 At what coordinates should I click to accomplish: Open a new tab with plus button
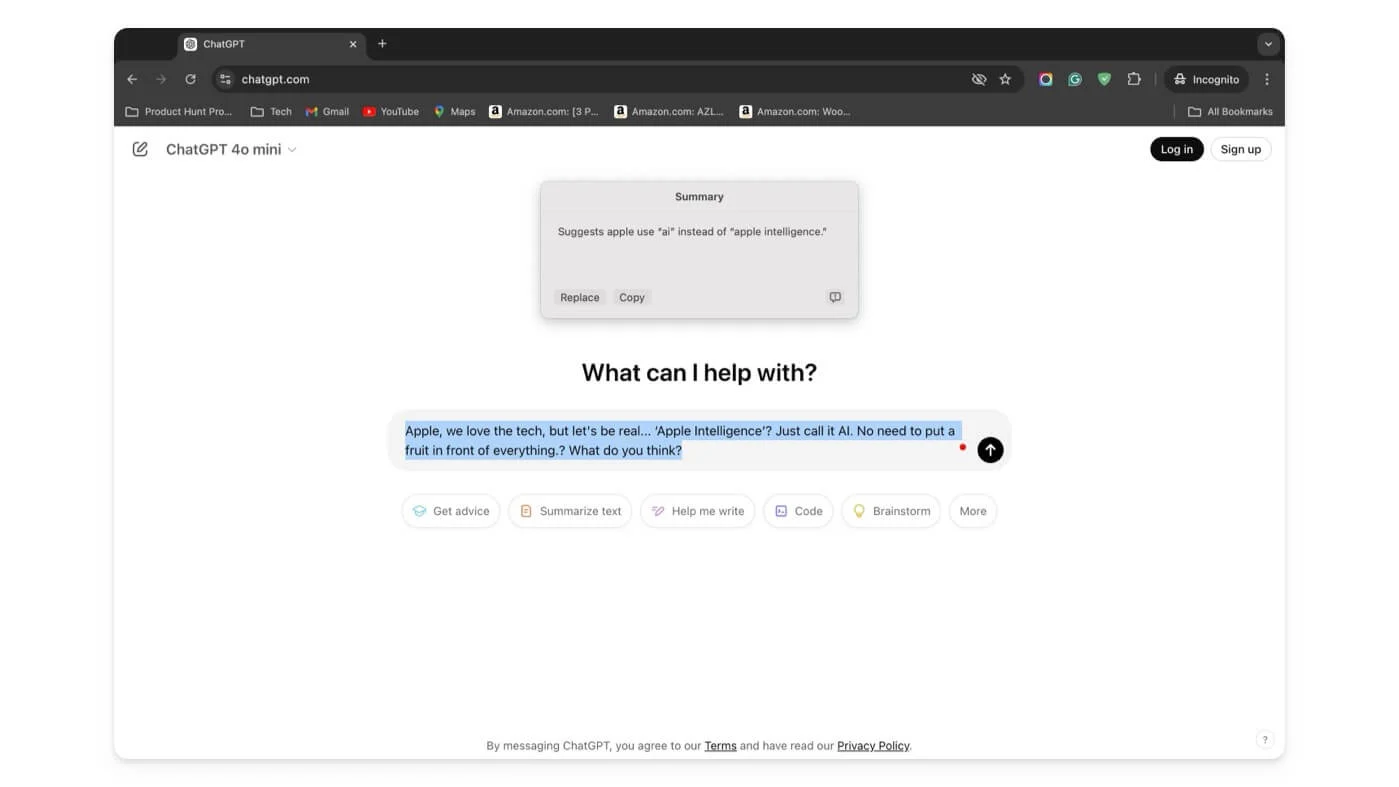coord(382,44)
